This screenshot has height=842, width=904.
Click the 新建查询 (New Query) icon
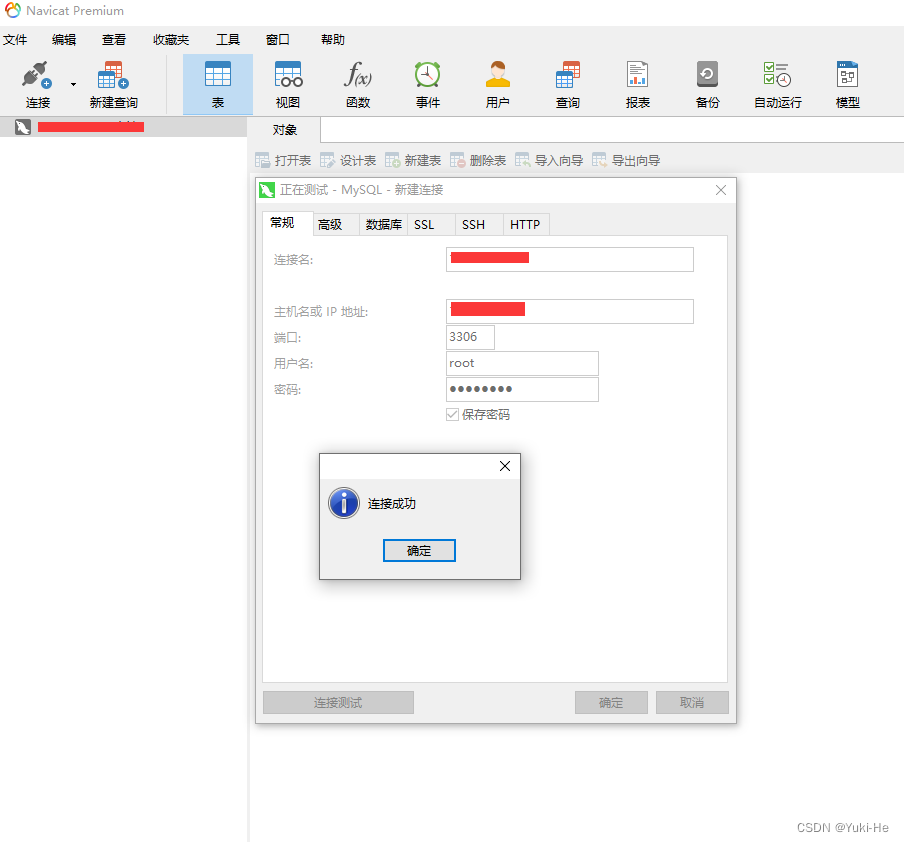(114, 84)
